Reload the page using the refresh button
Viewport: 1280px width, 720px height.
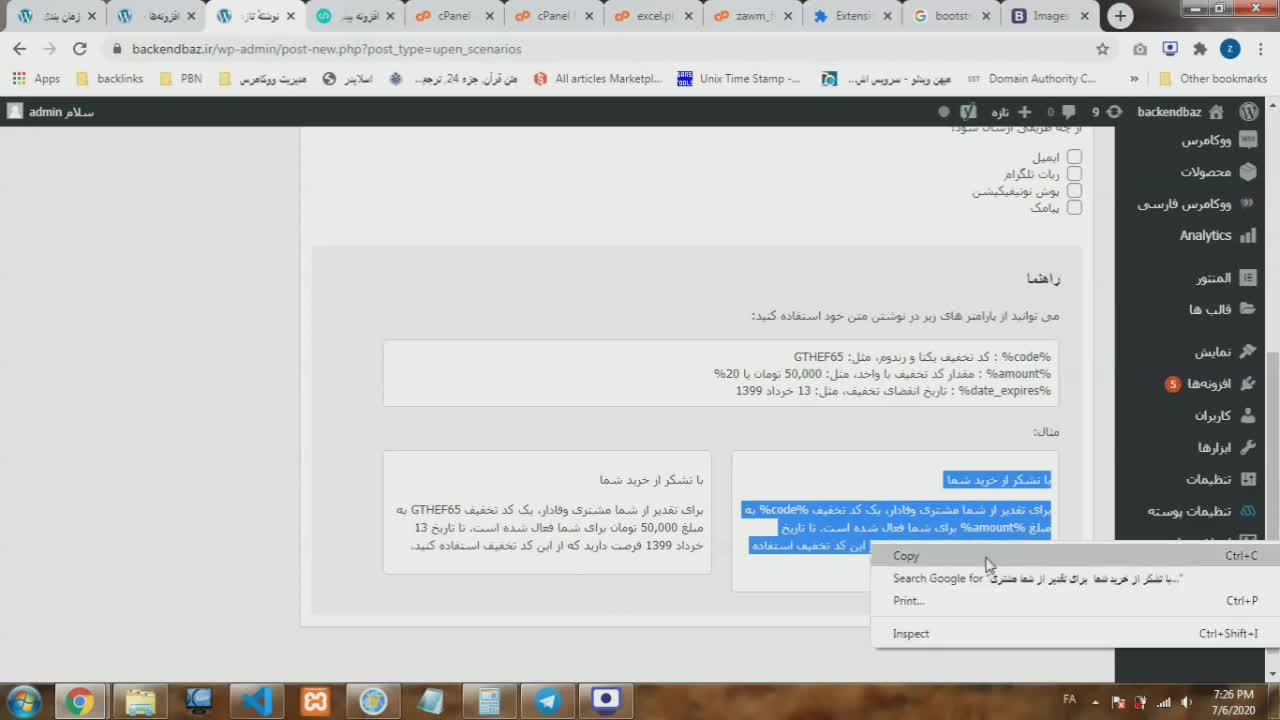coord(80,49)
